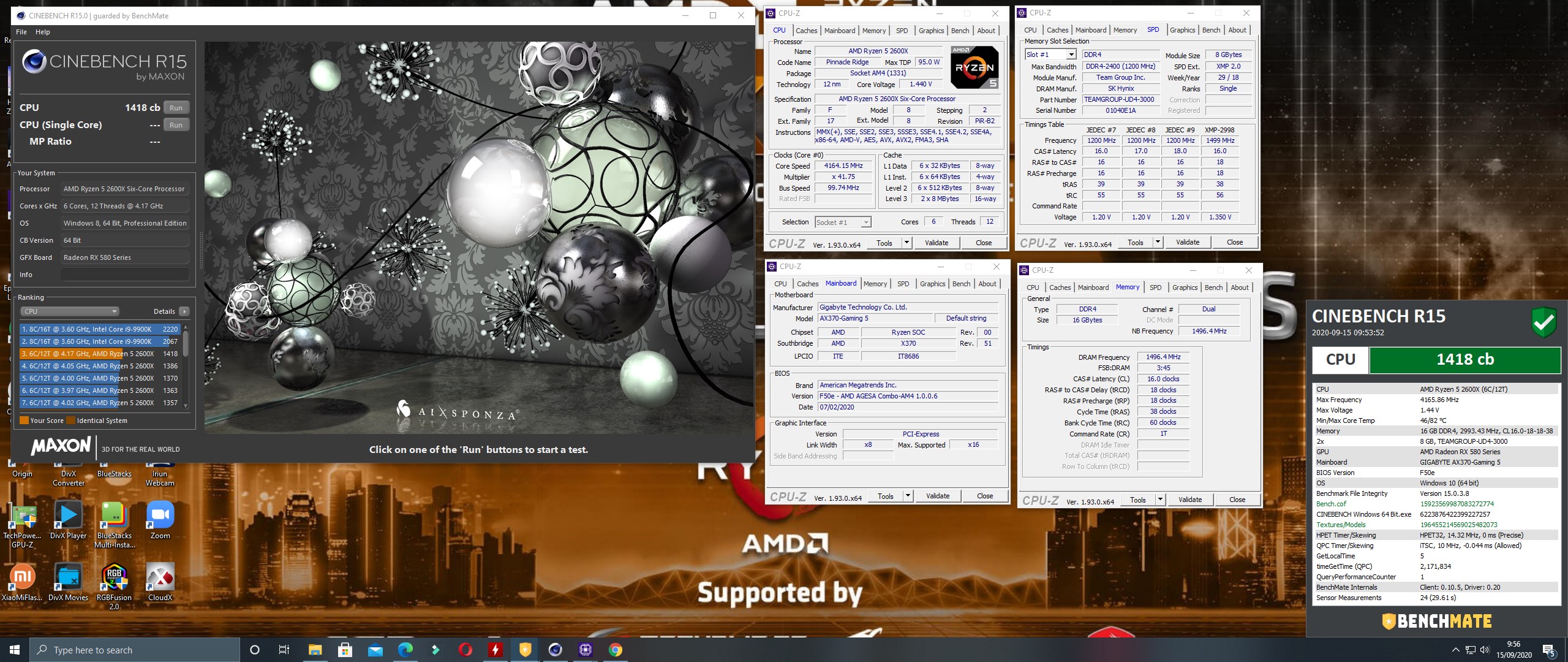Screen dimensions: 1568x662
Task: Open Tools dropdown arrow in CPU-Z processor window
Action: click(x=907, y=243)
